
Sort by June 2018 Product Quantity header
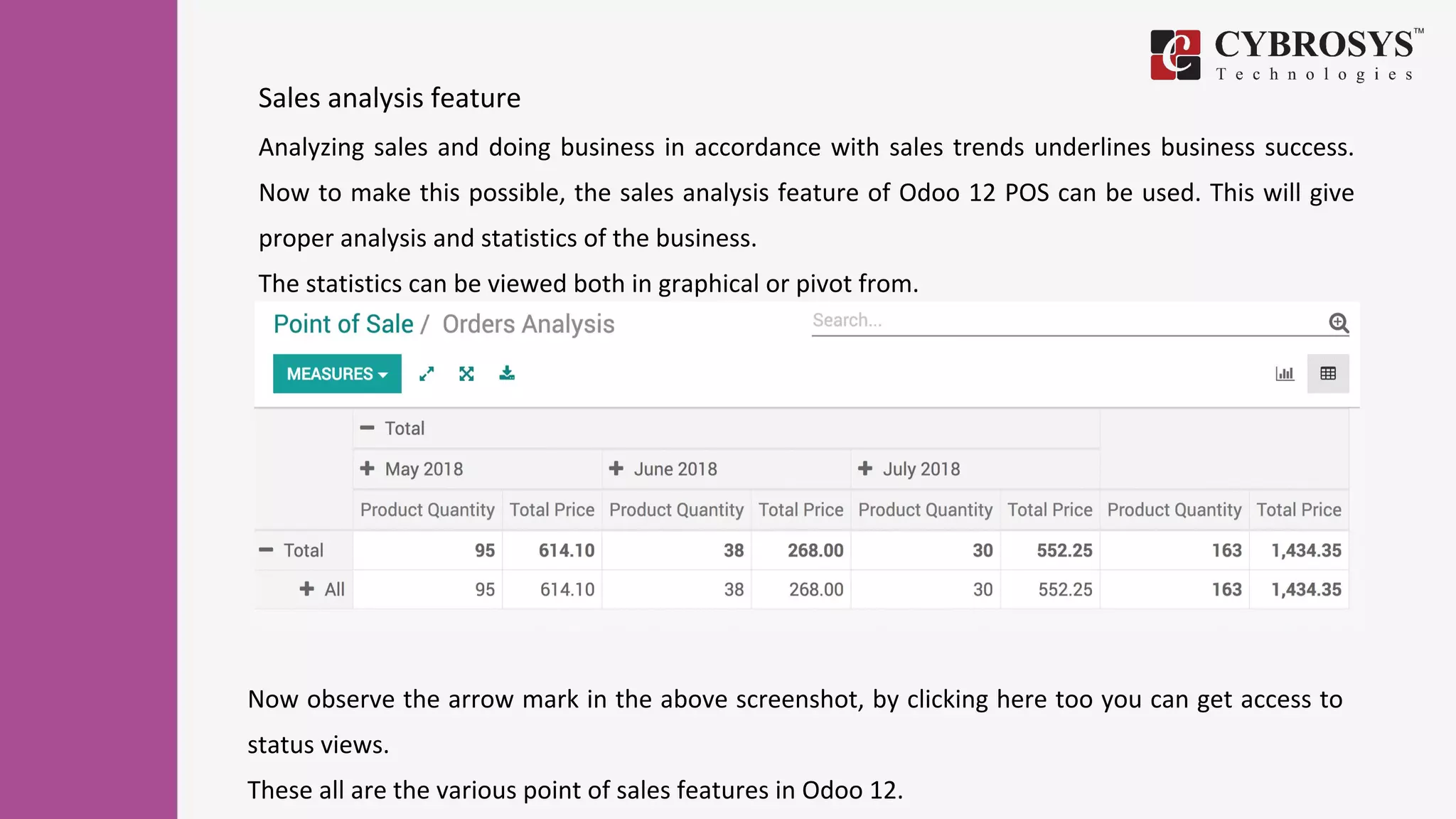[676, 510]
